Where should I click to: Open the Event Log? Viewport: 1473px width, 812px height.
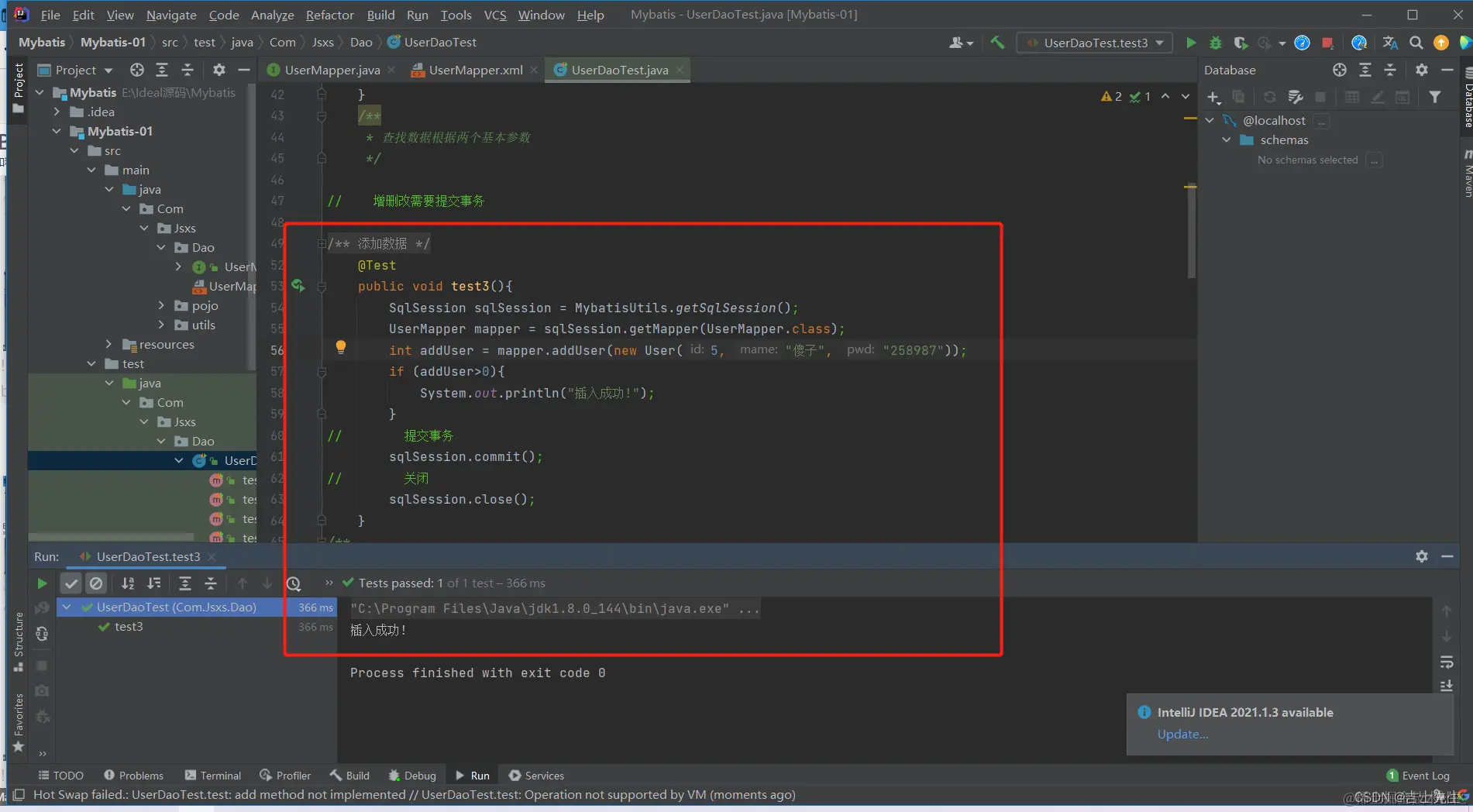[x=1418, y=776]
